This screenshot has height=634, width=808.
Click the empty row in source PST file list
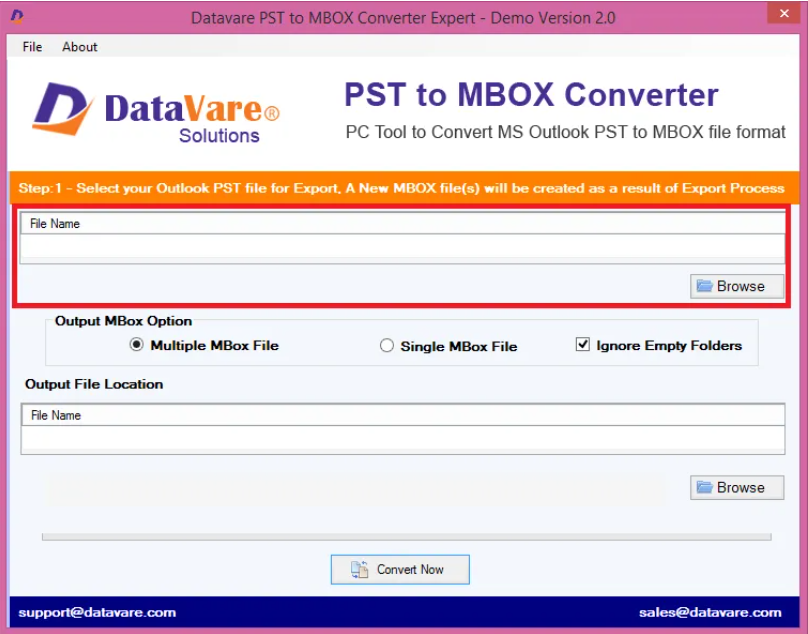coord(402,247)
